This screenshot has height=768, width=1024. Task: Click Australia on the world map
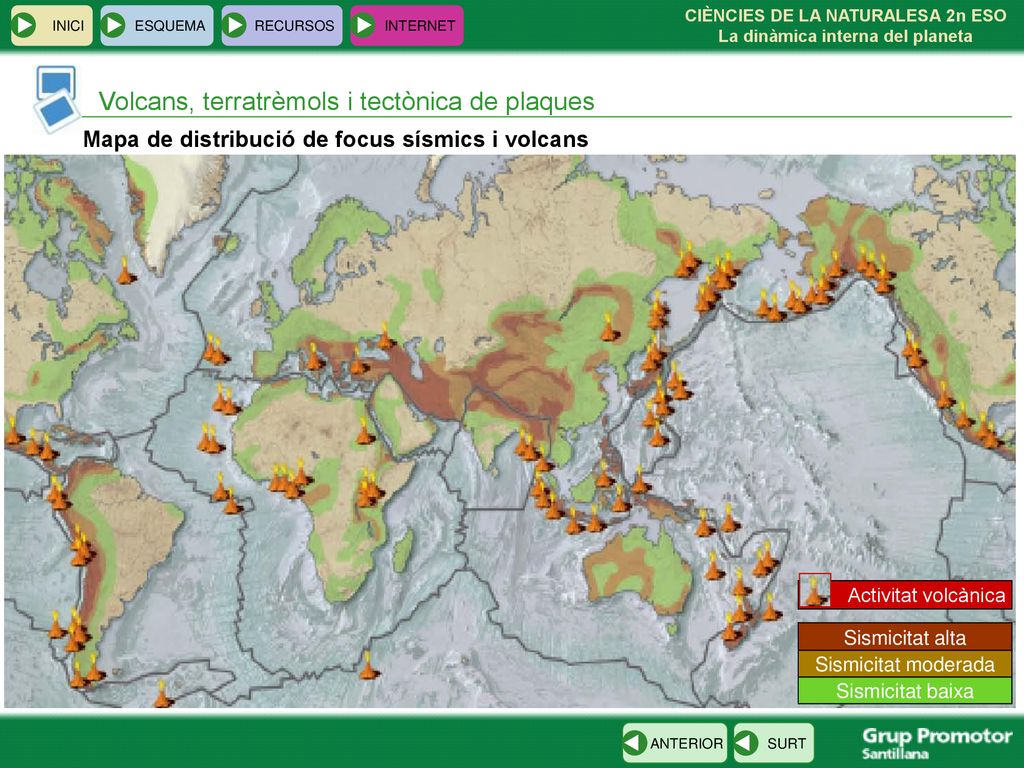(637, 568)
